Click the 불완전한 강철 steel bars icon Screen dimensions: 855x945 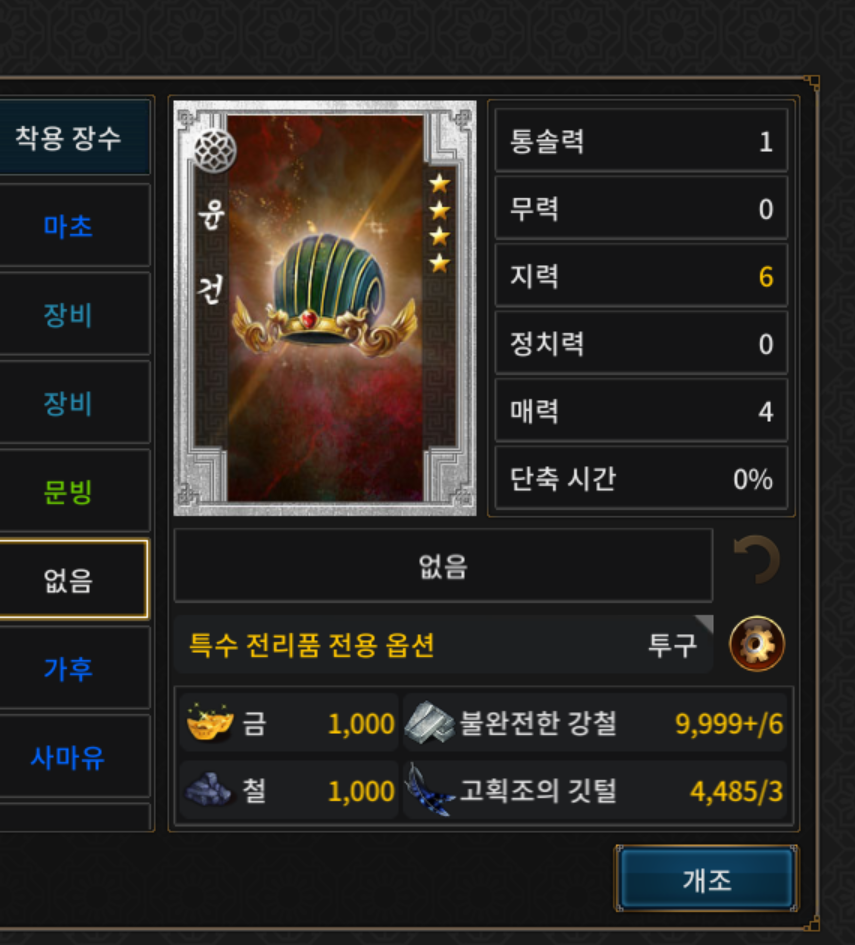pos(429,721)
